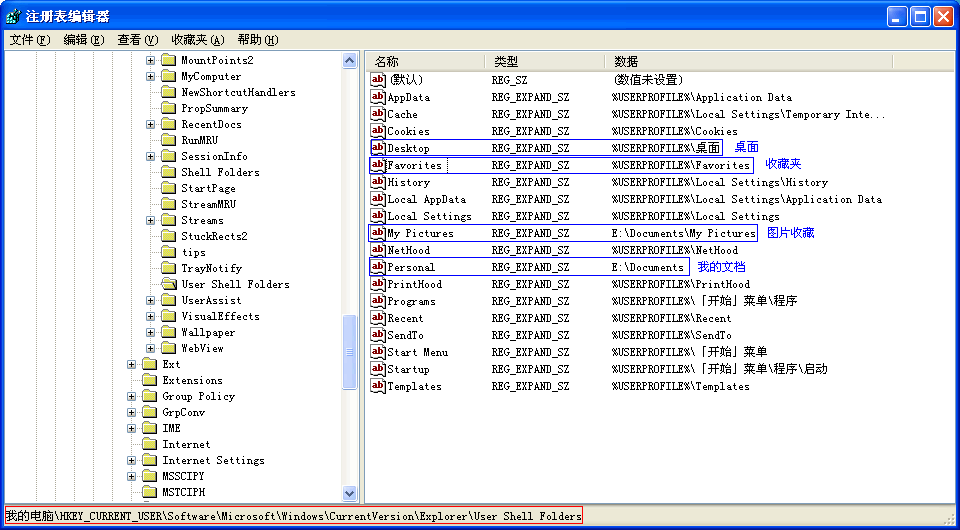
Task: Select the Cache value's ab icon
Action: (378, 114)
